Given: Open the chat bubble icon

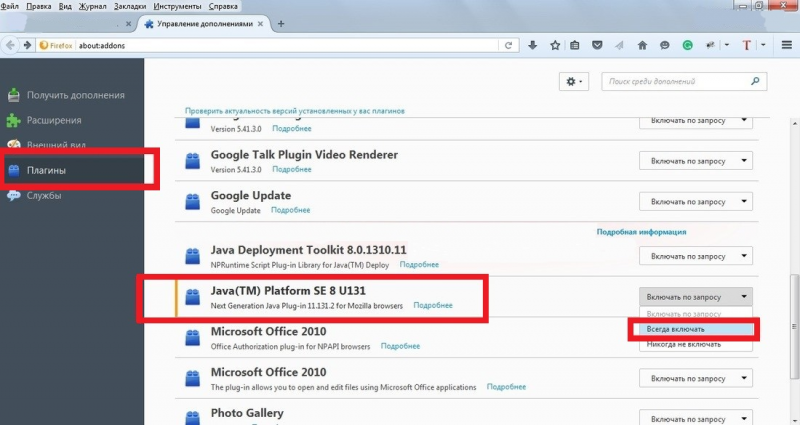Looking at the screenshot, I should [x=664, y=45].
